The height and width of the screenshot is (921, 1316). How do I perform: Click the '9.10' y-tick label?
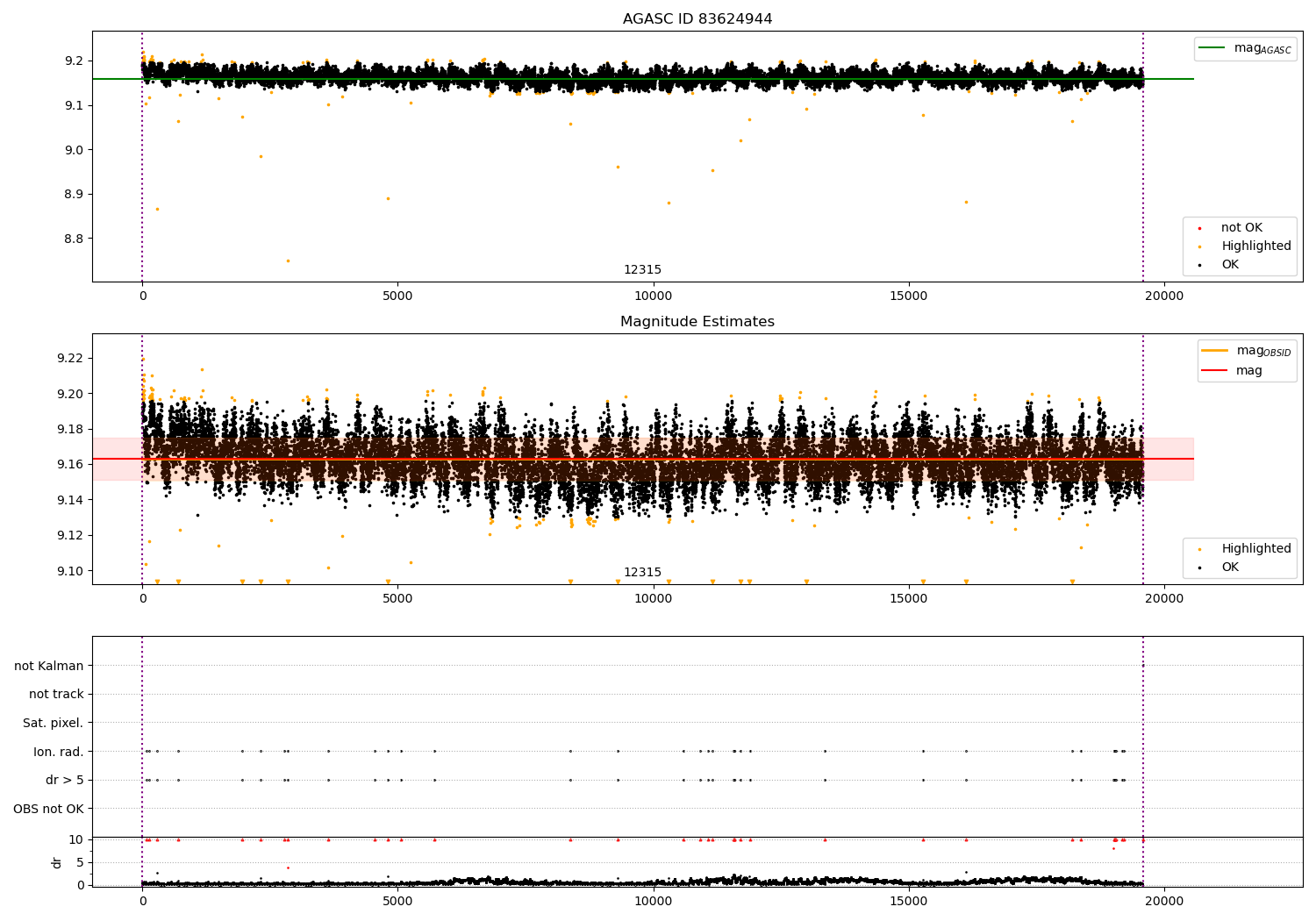(x=70, y=571)
